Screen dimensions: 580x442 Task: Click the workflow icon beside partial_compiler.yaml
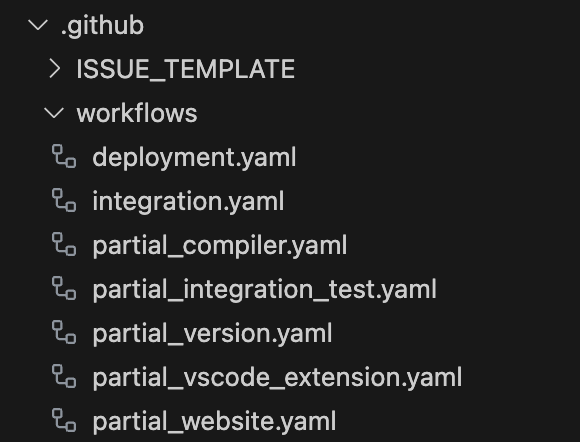(64, 244)
